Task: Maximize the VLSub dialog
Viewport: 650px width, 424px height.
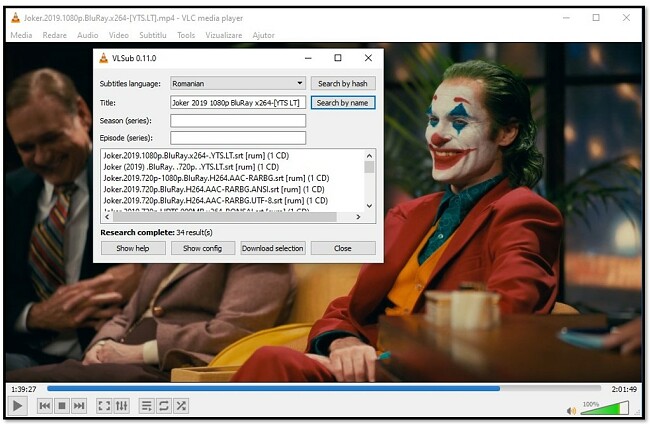Action: coord(338,58)
